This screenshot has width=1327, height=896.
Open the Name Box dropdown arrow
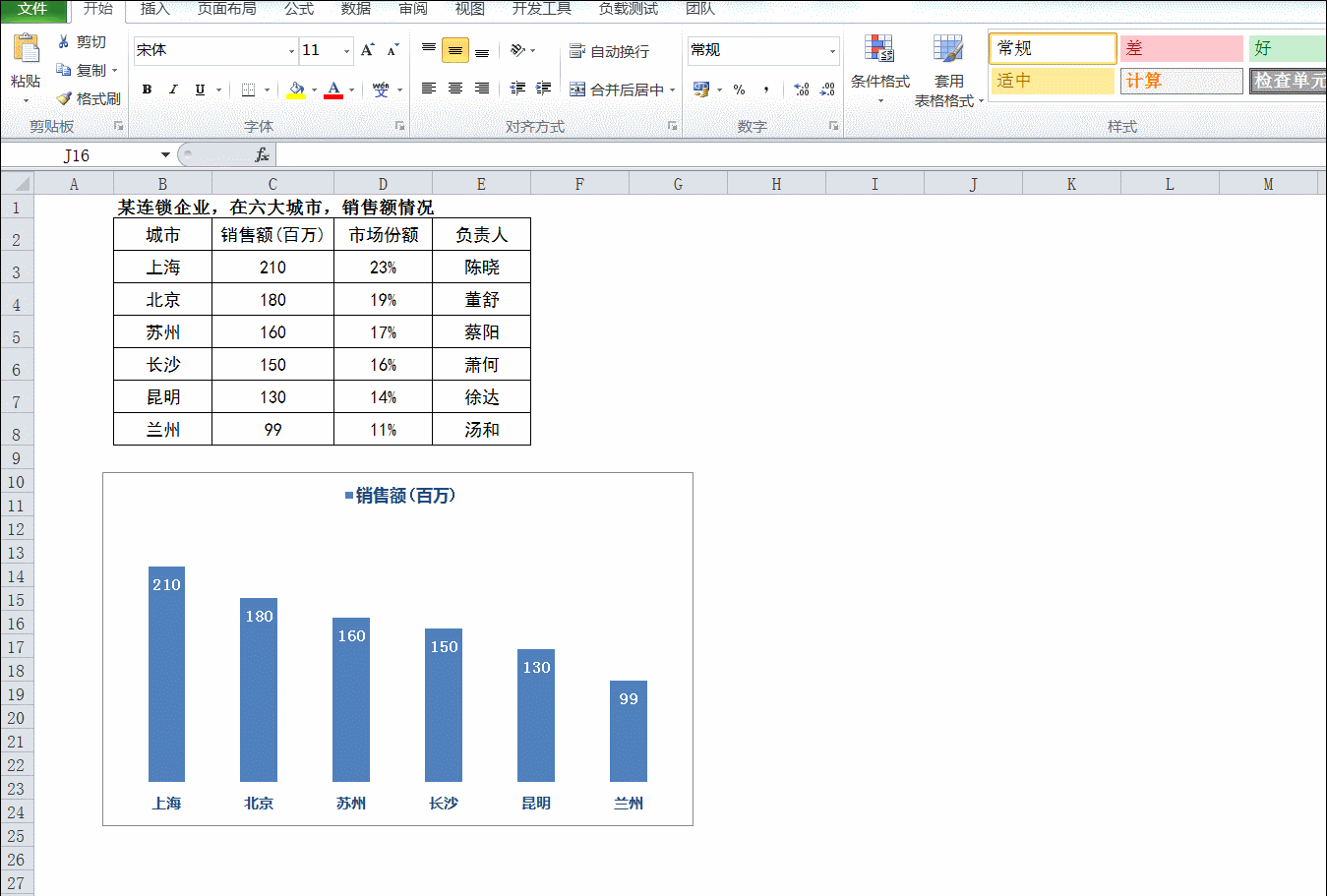pos(165,155)
